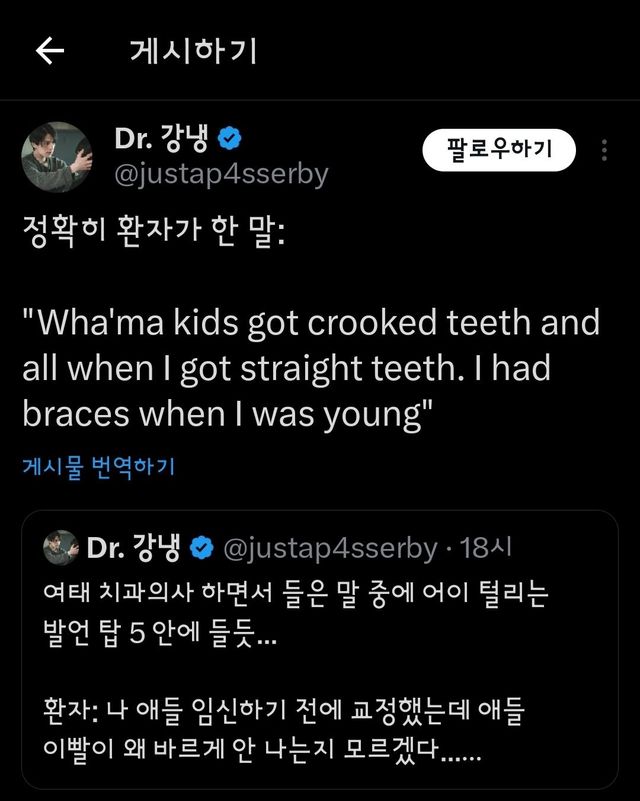The image size is (640, 801).
Task: Tap the line '정확히 환자가 한 말:'
Action: 153,238
